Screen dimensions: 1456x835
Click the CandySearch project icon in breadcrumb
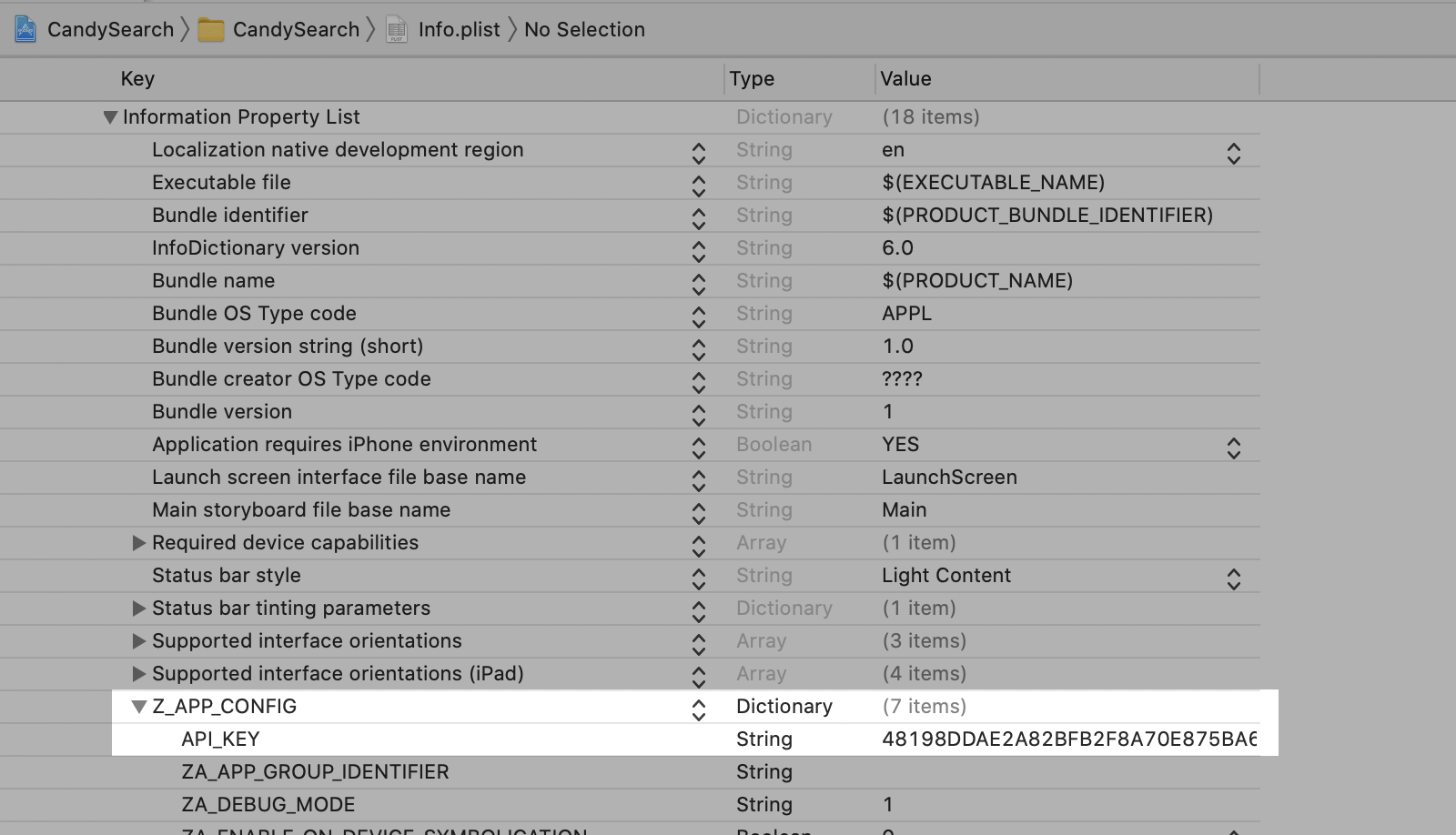click(25, 29)
